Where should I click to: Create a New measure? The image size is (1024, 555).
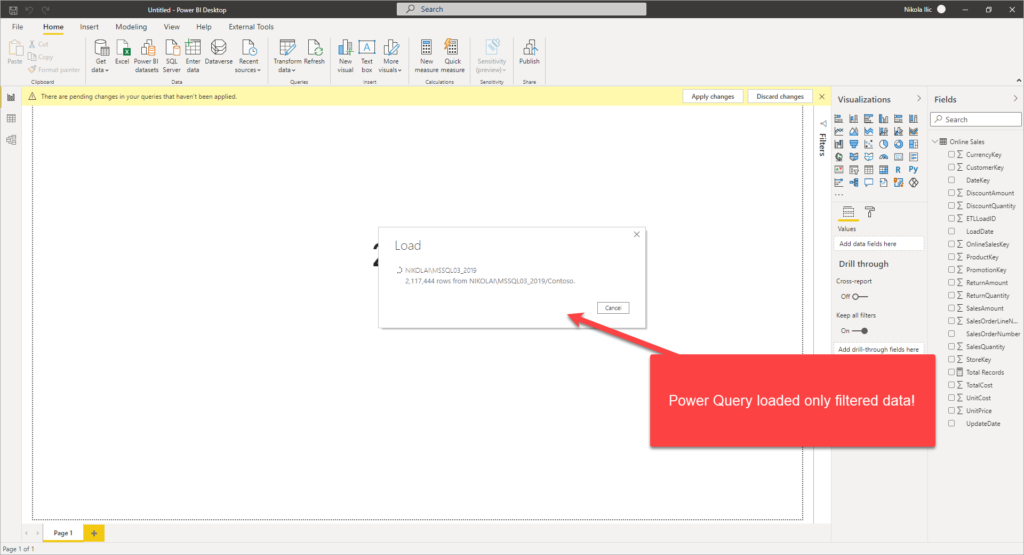point(426,56)
